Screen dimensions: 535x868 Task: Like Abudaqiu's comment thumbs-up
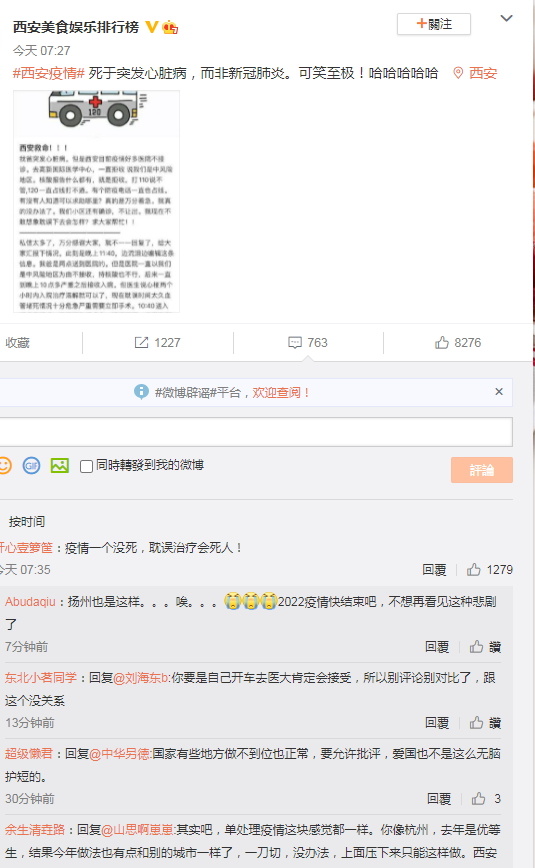tap(476, 647)
